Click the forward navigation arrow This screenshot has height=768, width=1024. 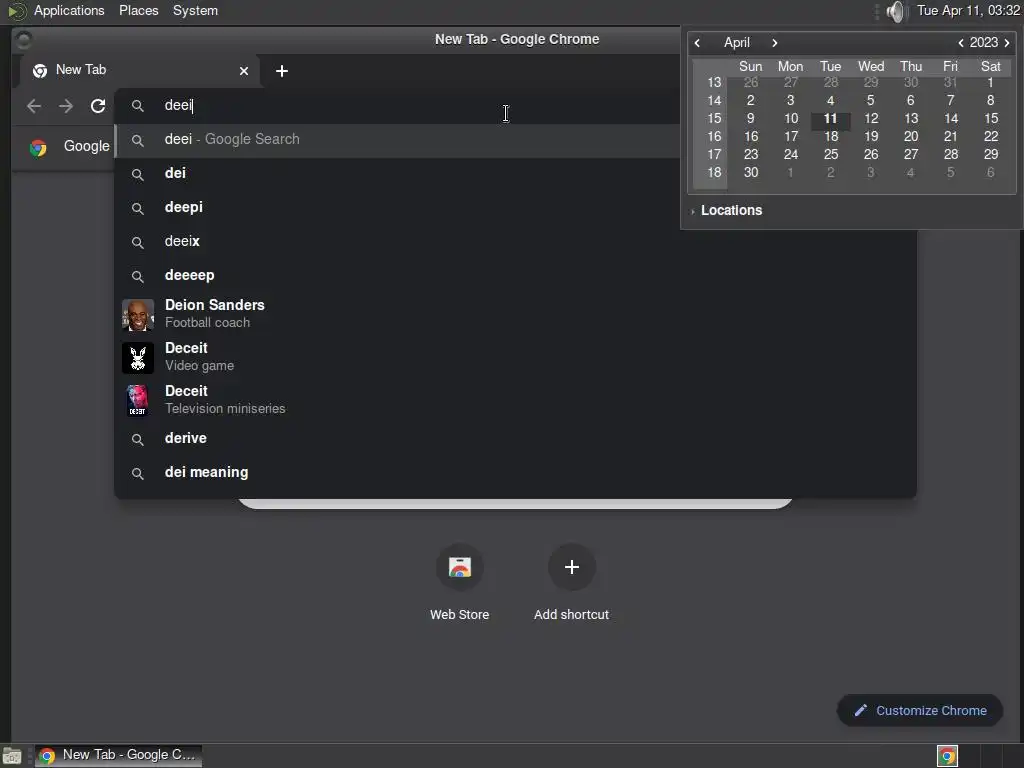(x=66, y=106)
